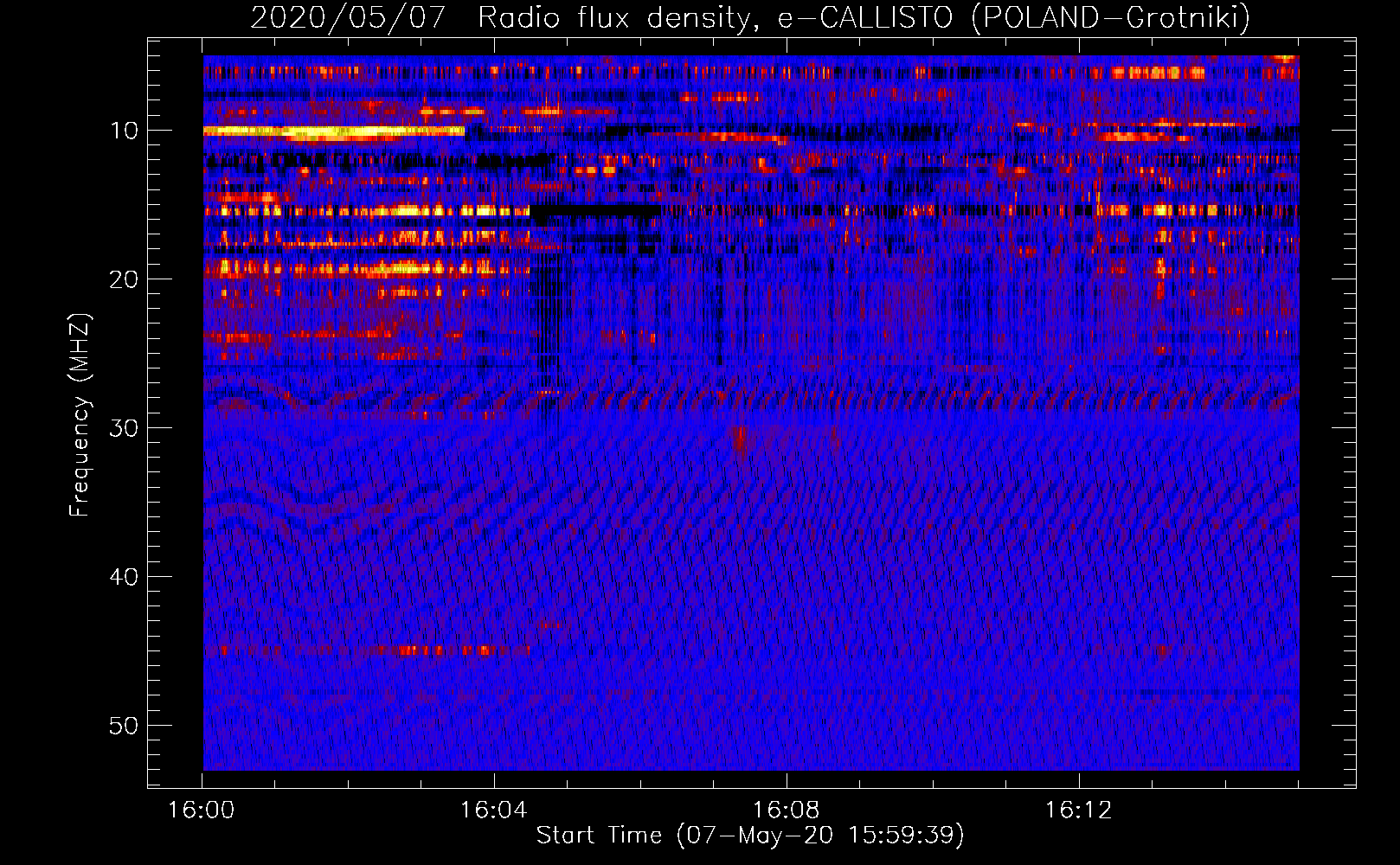The image size is (1400, 865).
Task: Click the red burst feature near 16:07 at 31 MHz
Action: coord(740,442)
